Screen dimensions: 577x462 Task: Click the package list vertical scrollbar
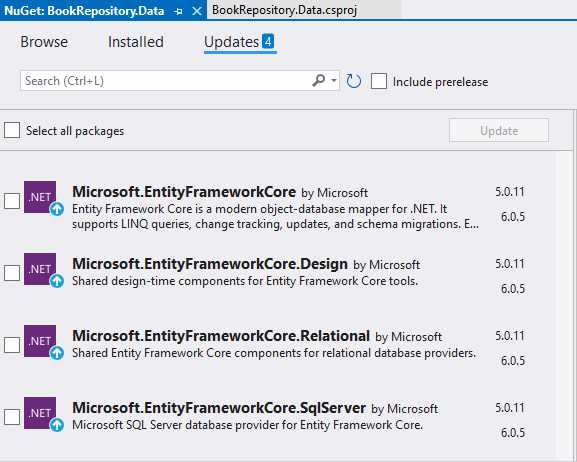[564, 304]
